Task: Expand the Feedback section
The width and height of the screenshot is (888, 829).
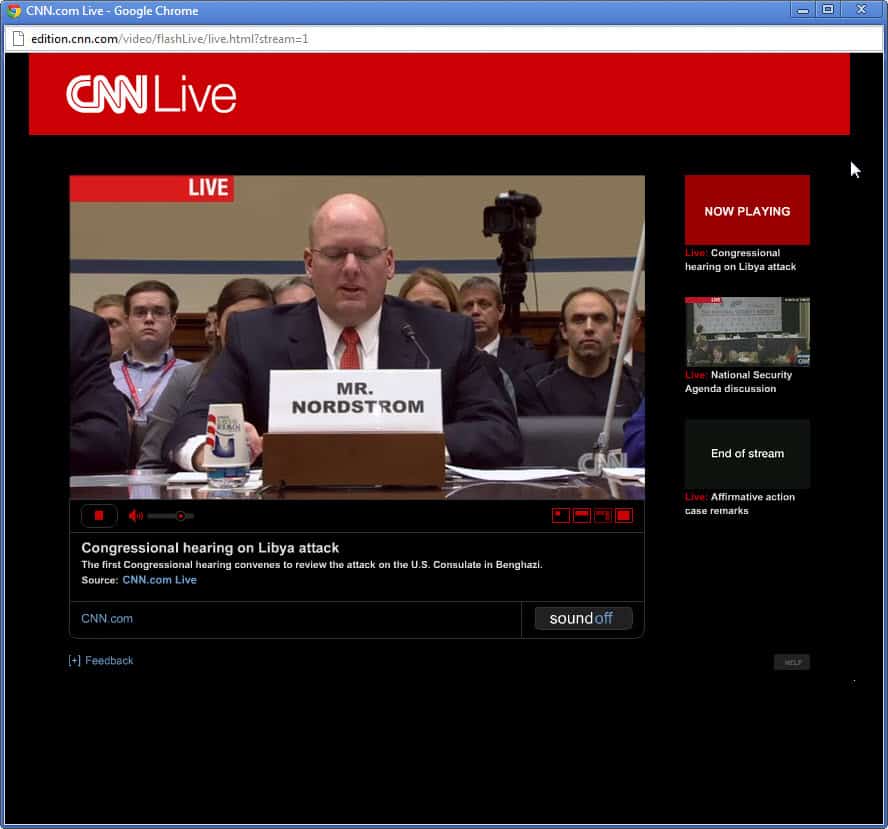Action: pyautogui.click(x=101, y=660)
